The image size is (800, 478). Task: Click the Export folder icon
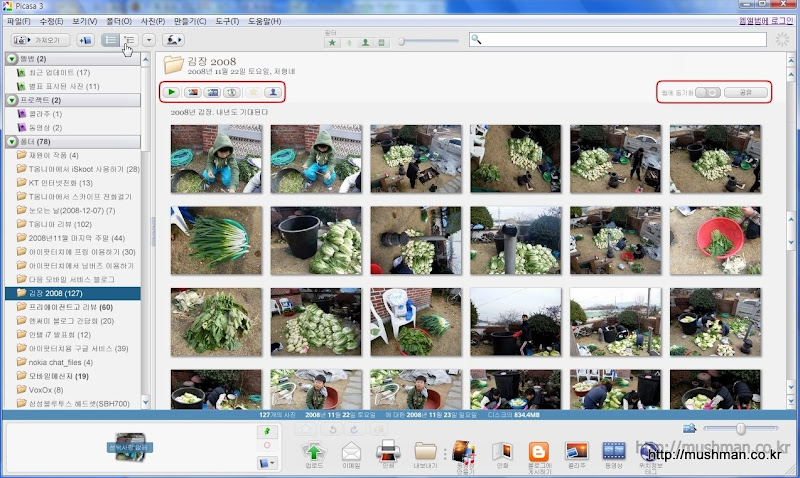[x=425, y=455]
